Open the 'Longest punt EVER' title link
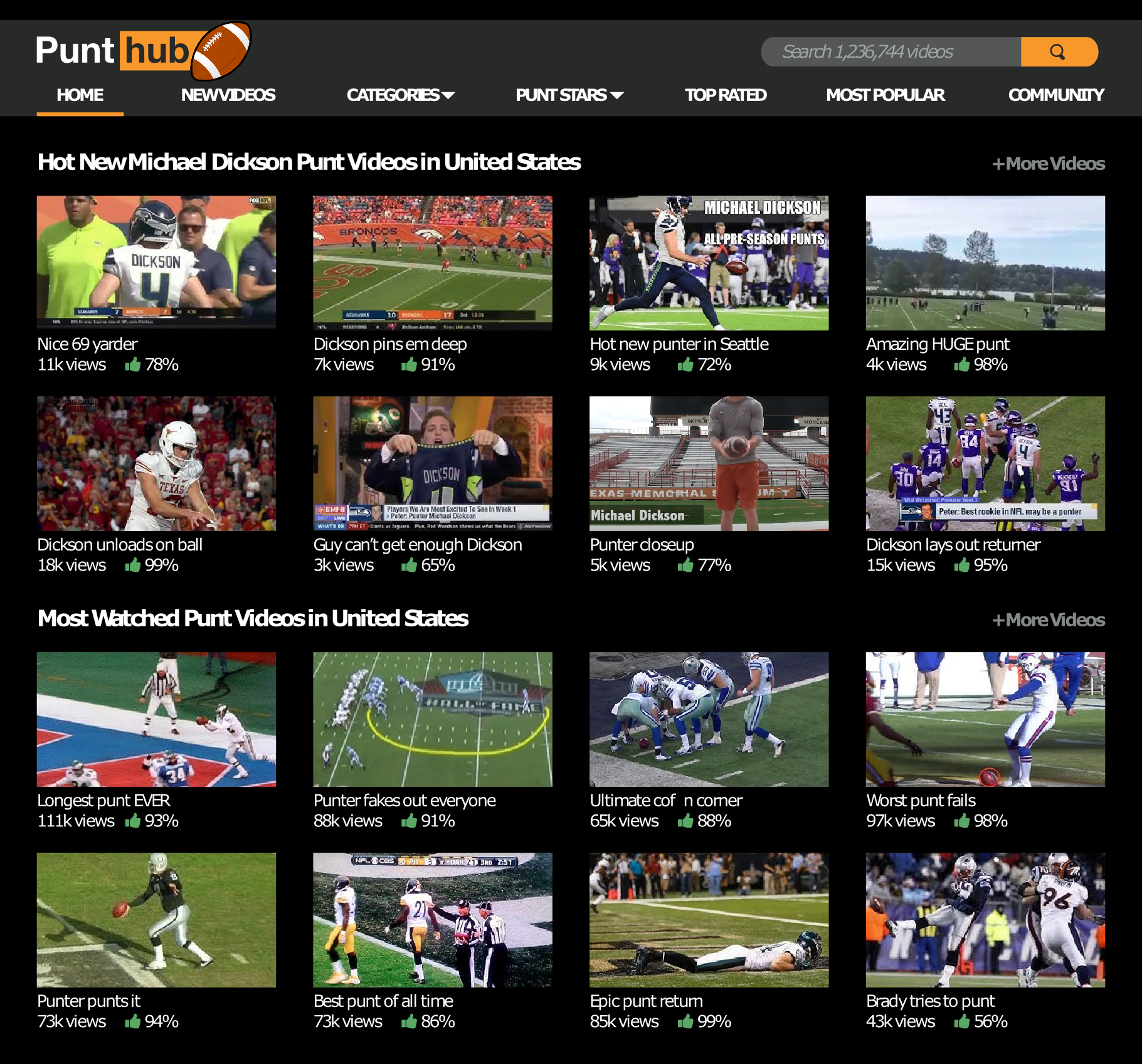1142x1064 pixels. pos(103,801)
